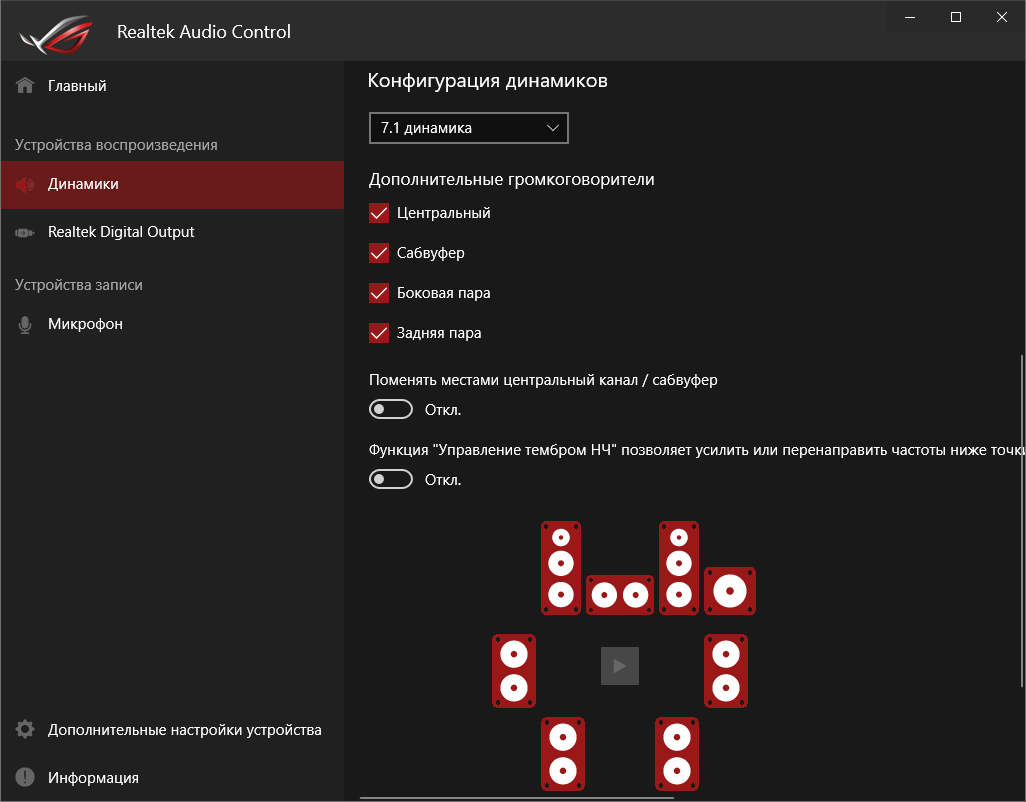
Task: Disable the Задняя пара checkbox
Action: click(379, 333)
